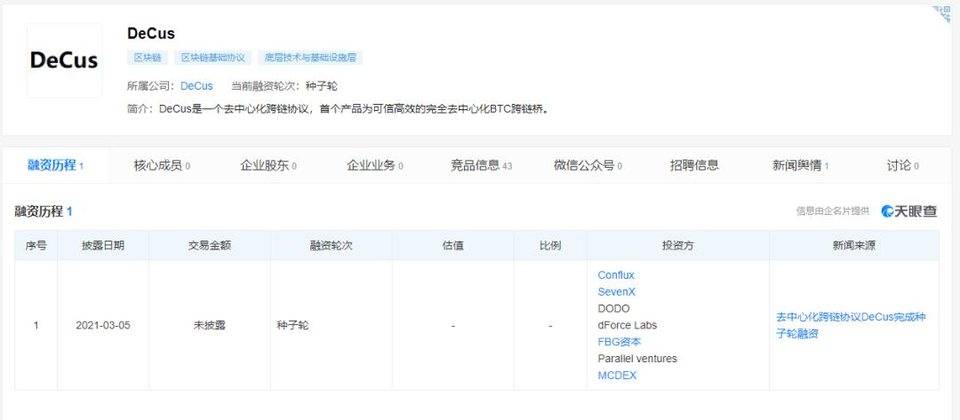Click the 比例 column header

tap(550, 246)
